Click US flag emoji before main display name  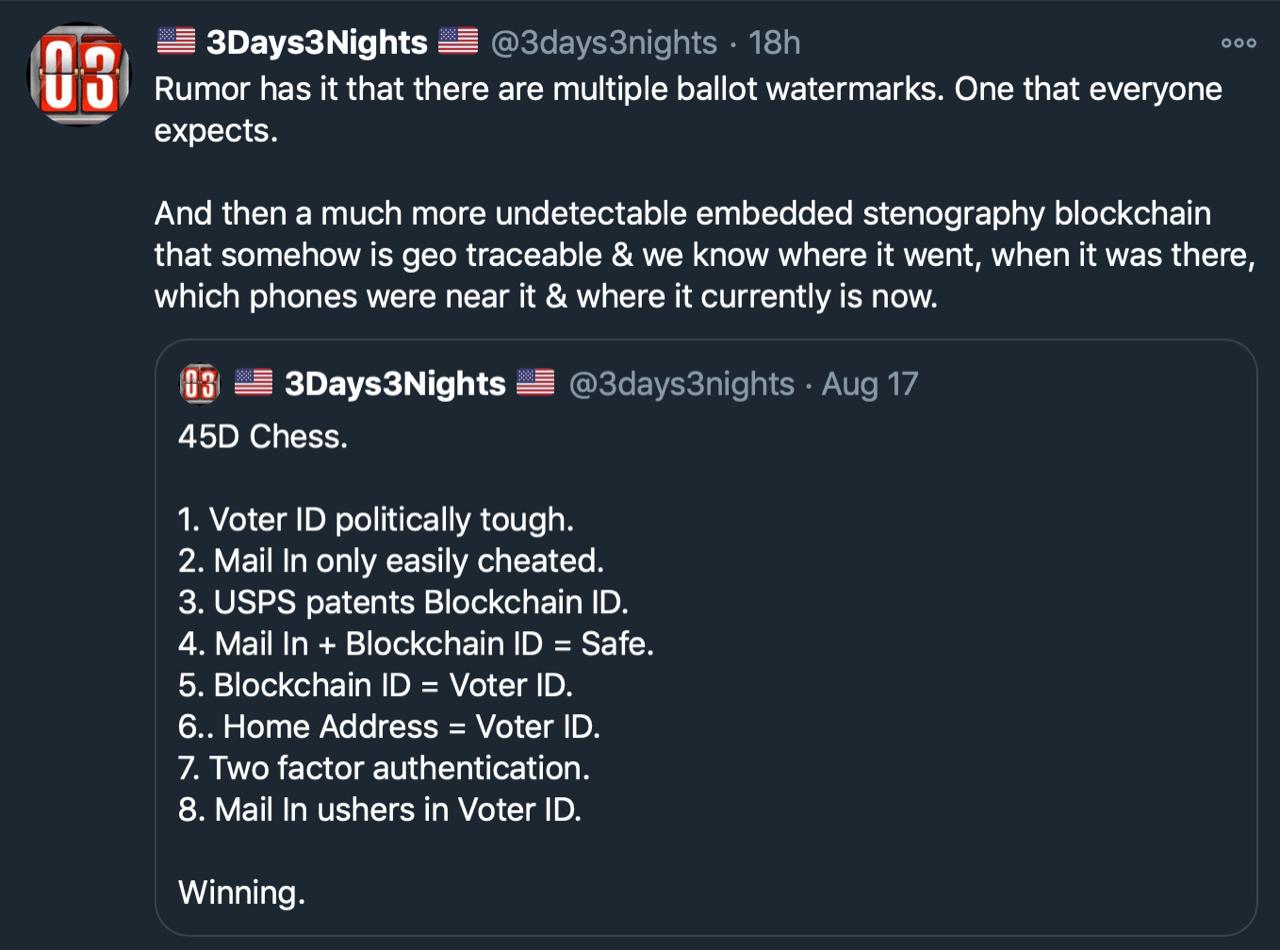176,41
